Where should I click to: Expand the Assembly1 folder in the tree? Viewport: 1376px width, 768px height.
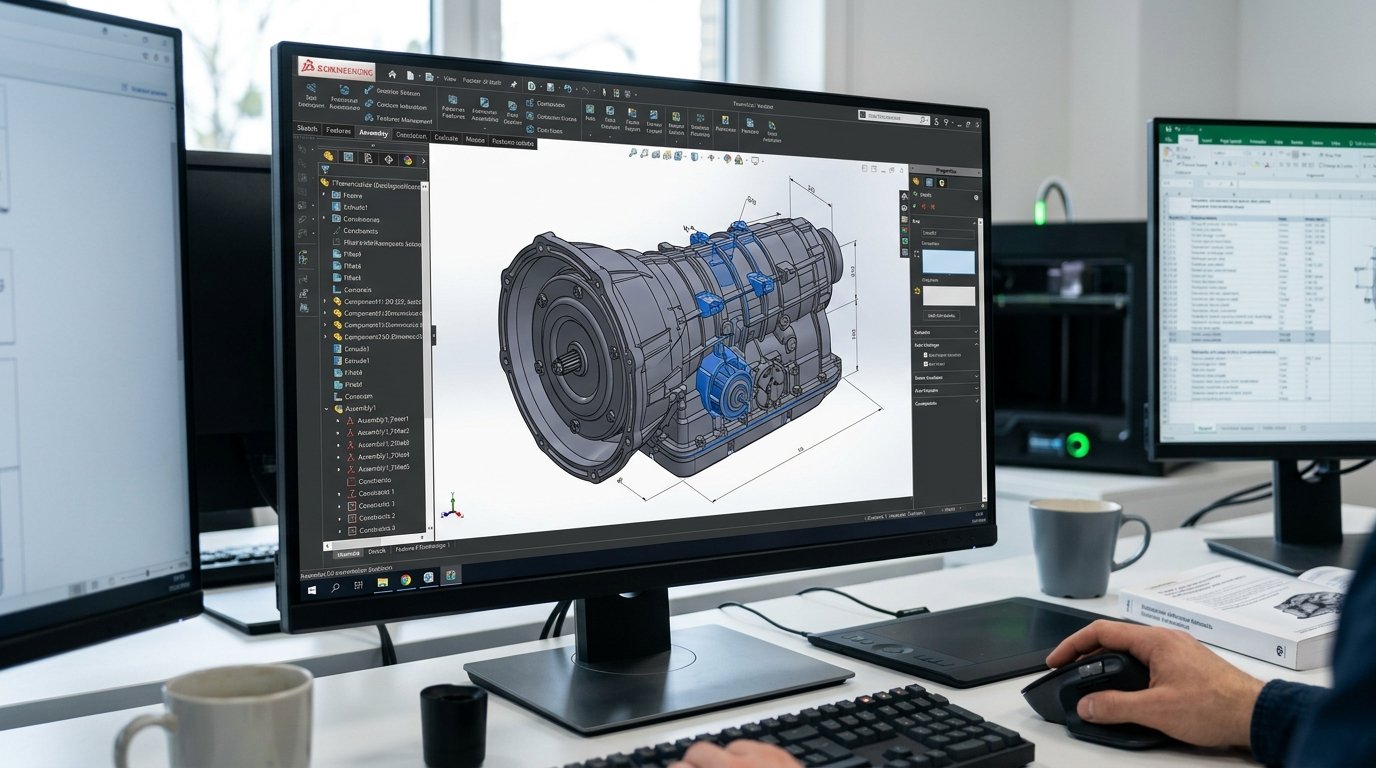(x=326, y=409)
